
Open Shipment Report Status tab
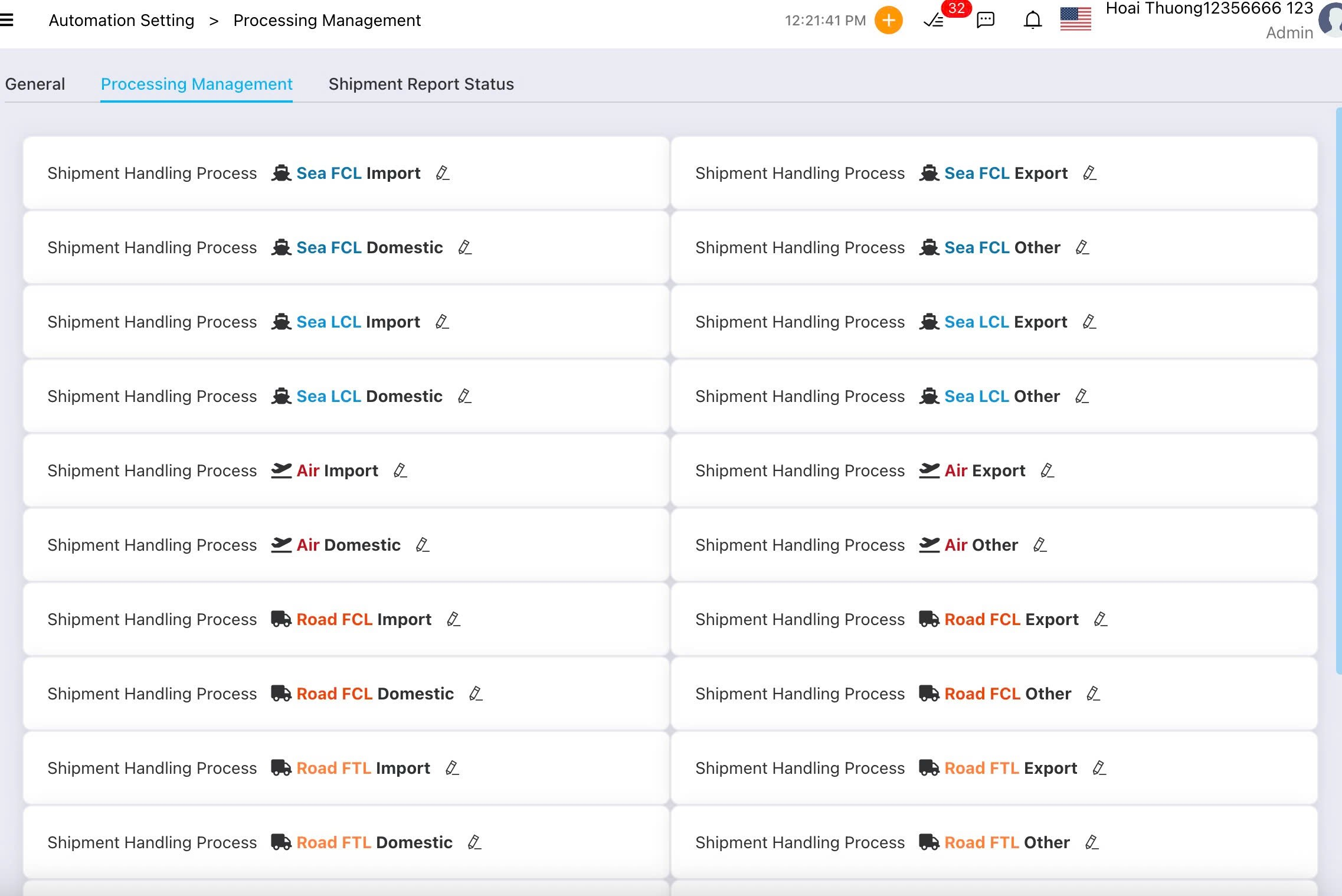tap(421, 84)
